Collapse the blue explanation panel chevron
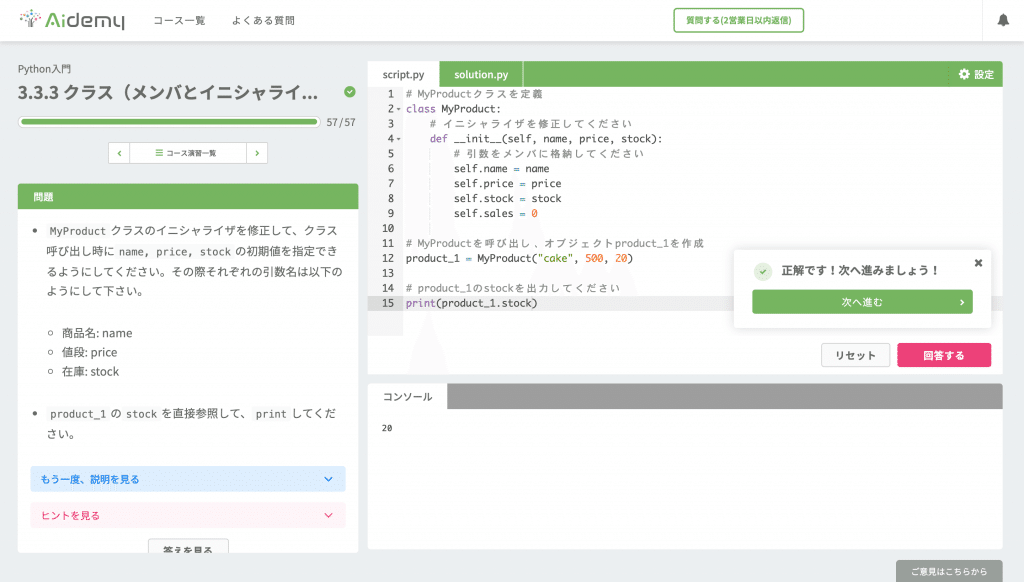Image resolution: width=1024 pixels, height=582 pixels. tap(328, 479)
